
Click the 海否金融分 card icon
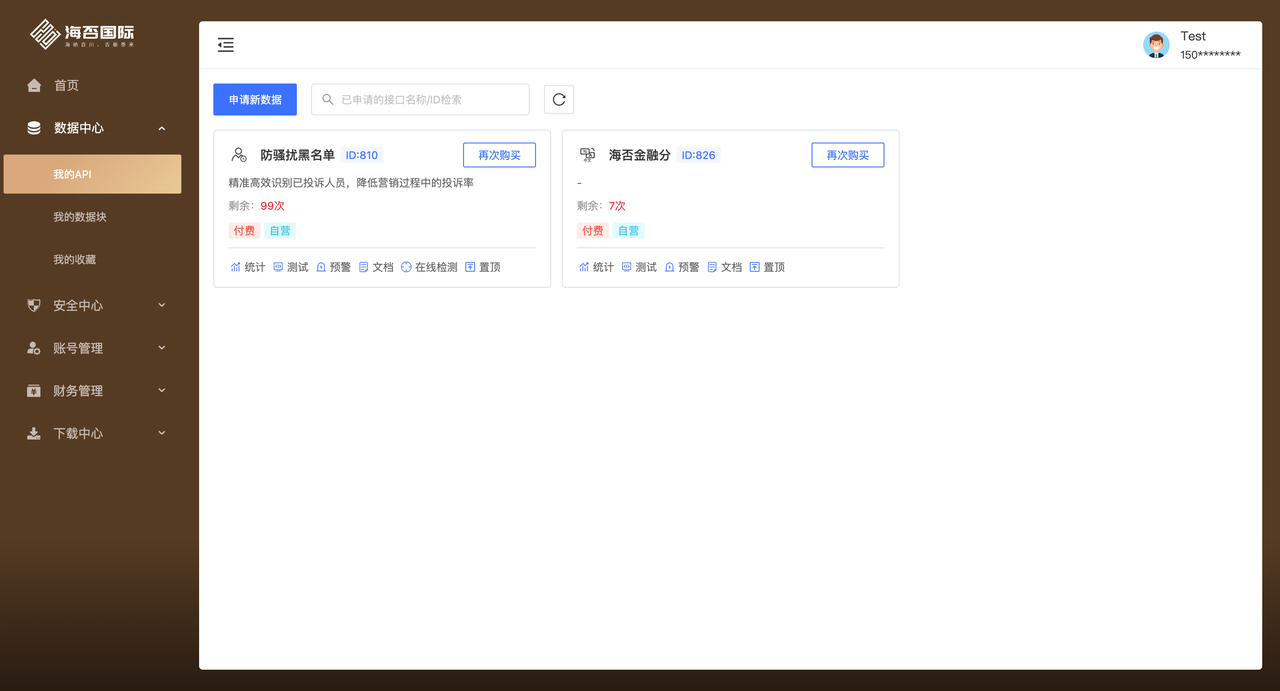coord(588,155)
